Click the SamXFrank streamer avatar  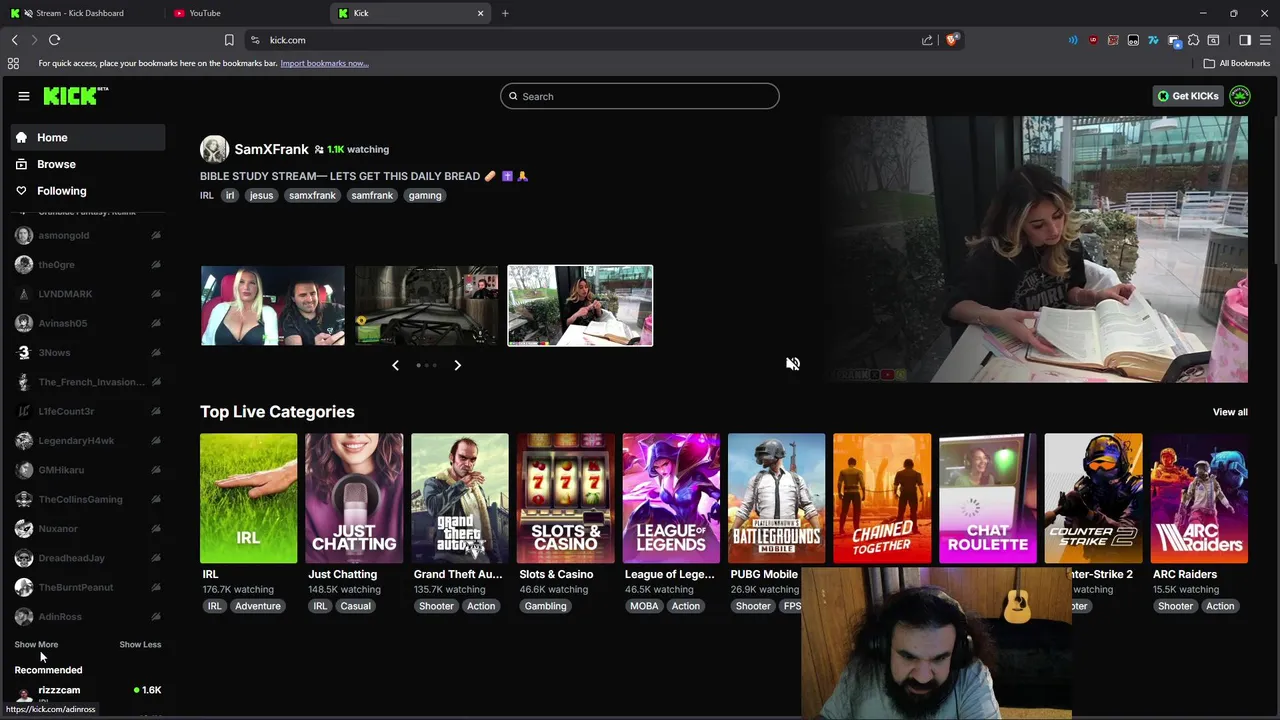pyautogui.click(x=214, y=149)
